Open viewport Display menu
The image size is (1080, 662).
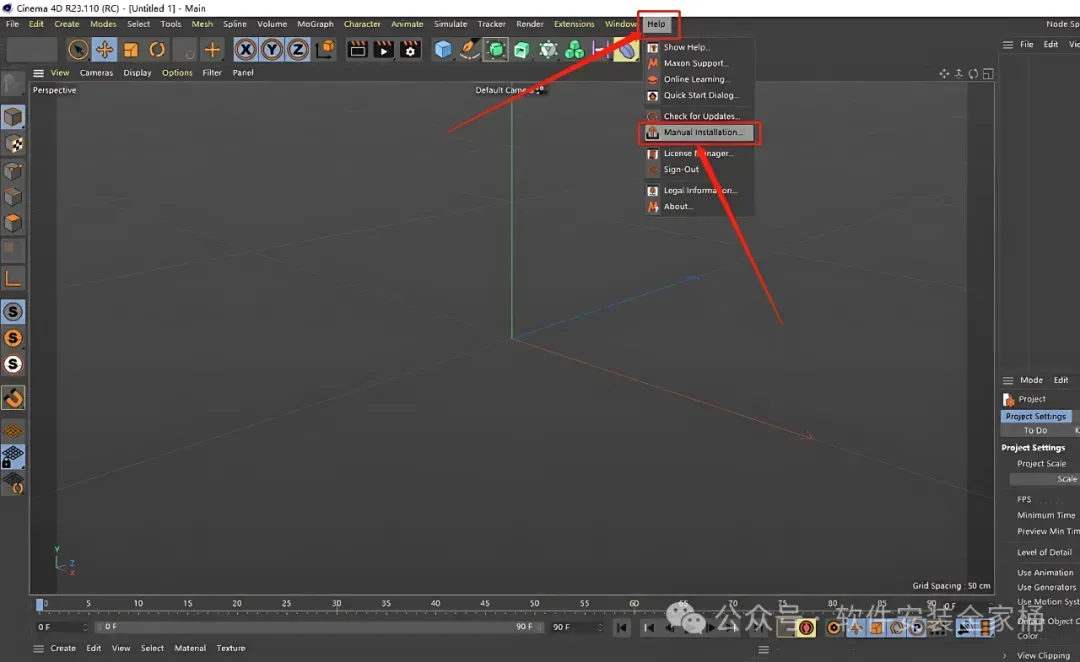(x=137, y=73)
